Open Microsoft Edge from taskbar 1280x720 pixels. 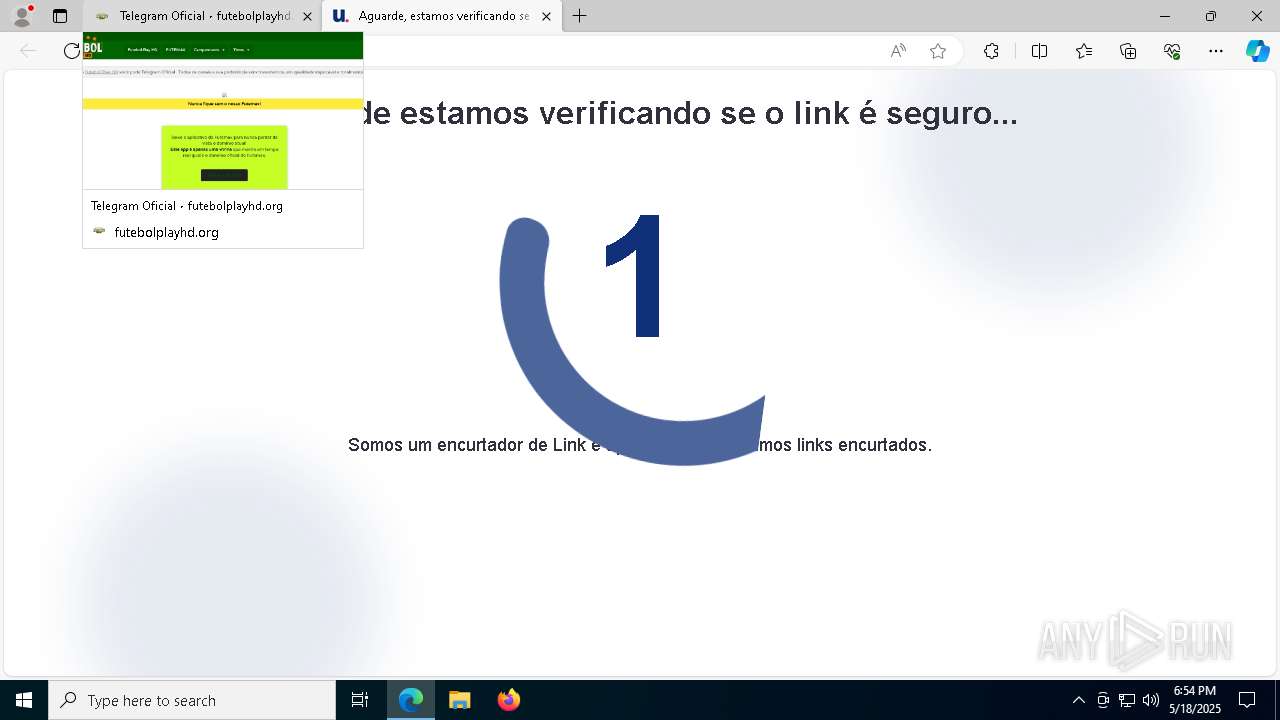pyautogui.click(x=411, y=700)
